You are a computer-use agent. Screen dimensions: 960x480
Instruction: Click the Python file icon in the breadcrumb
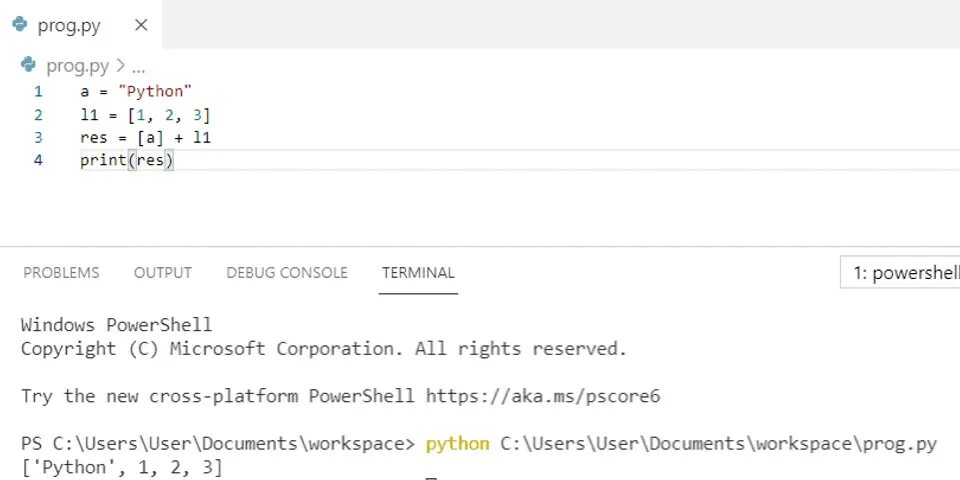tap(29, 66)
